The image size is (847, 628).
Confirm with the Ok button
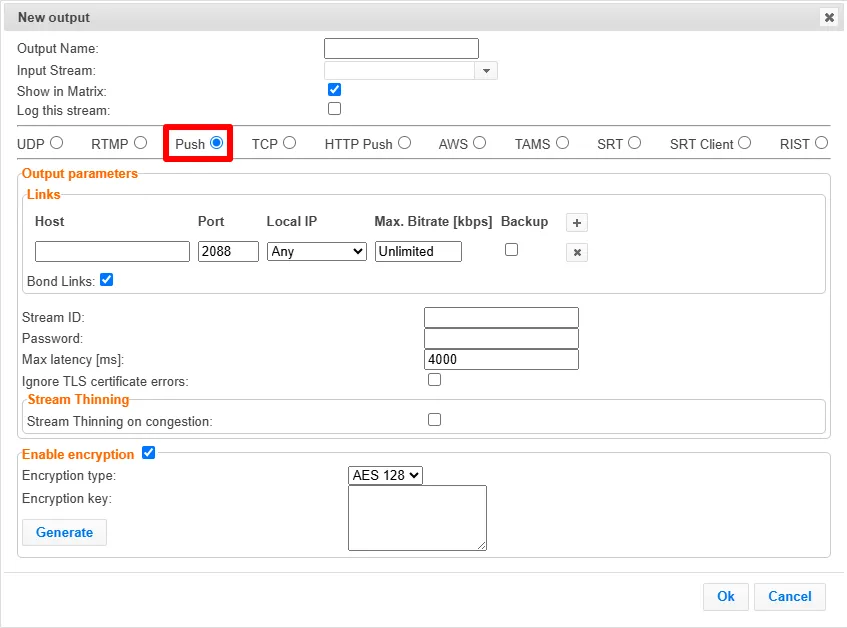click(x=725, y=597)
